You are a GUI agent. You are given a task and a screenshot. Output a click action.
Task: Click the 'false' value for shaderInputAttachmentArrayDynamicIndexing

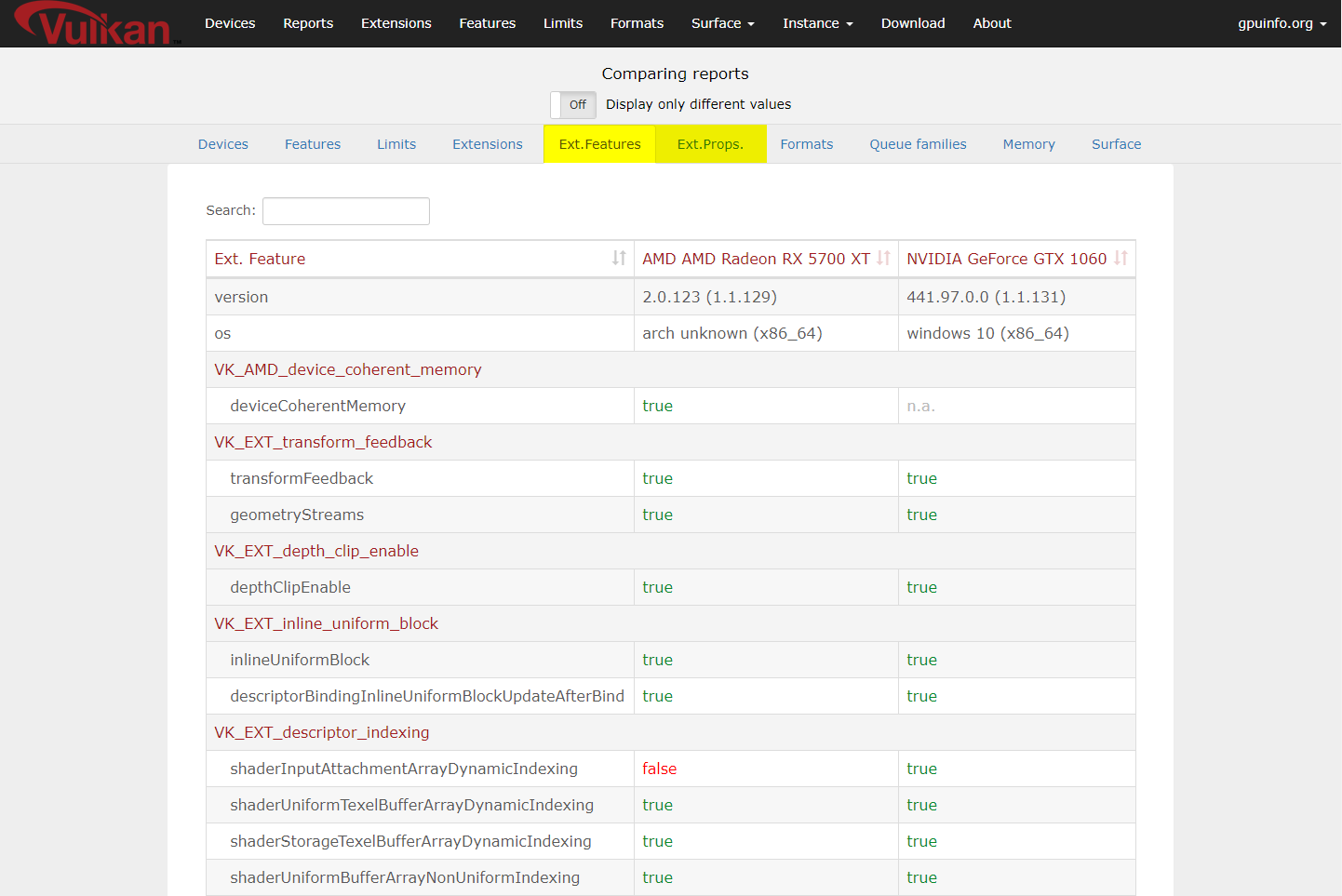[659, 769]
